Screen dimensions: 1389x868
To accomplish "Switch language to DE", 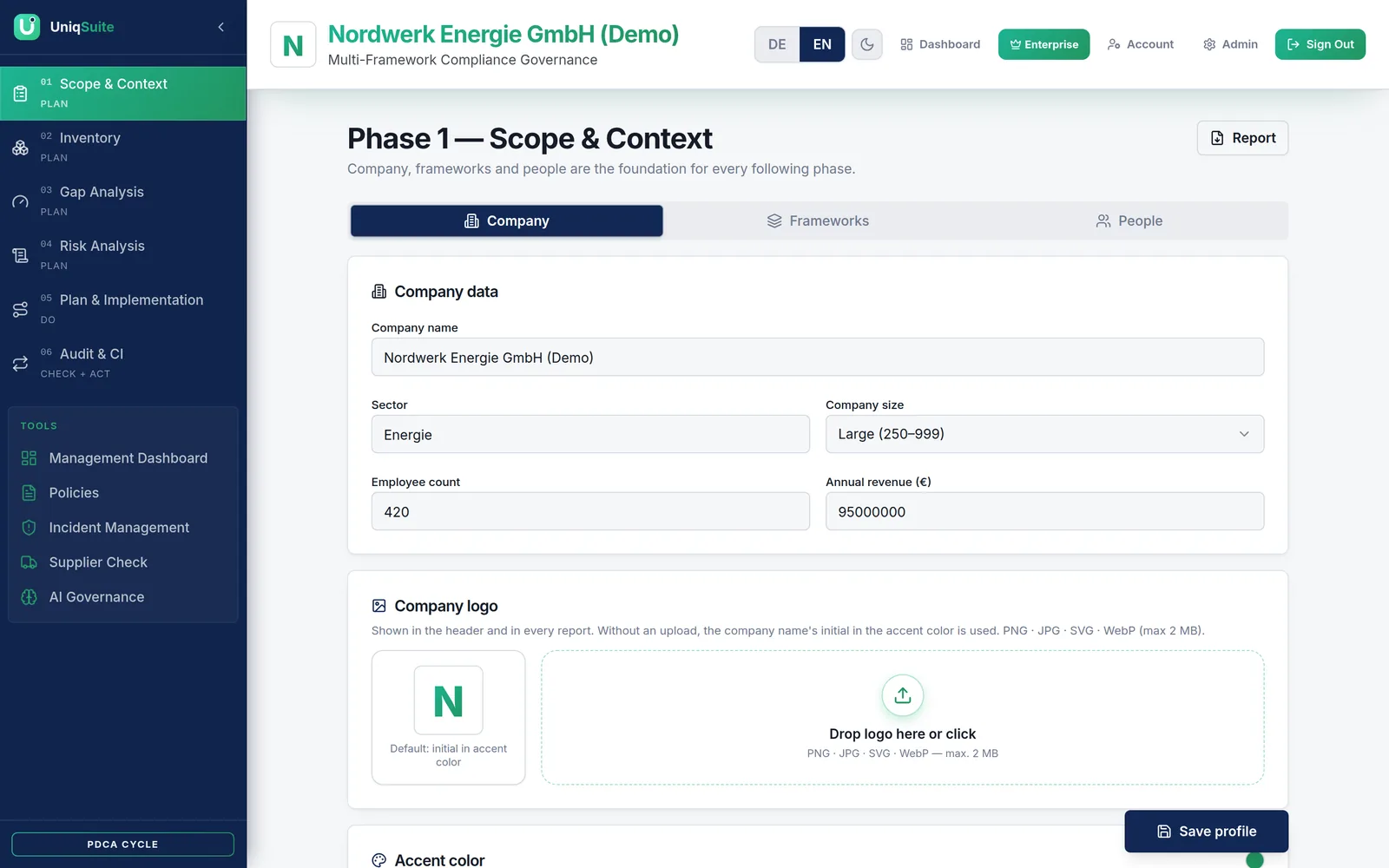I will (777, 44).
